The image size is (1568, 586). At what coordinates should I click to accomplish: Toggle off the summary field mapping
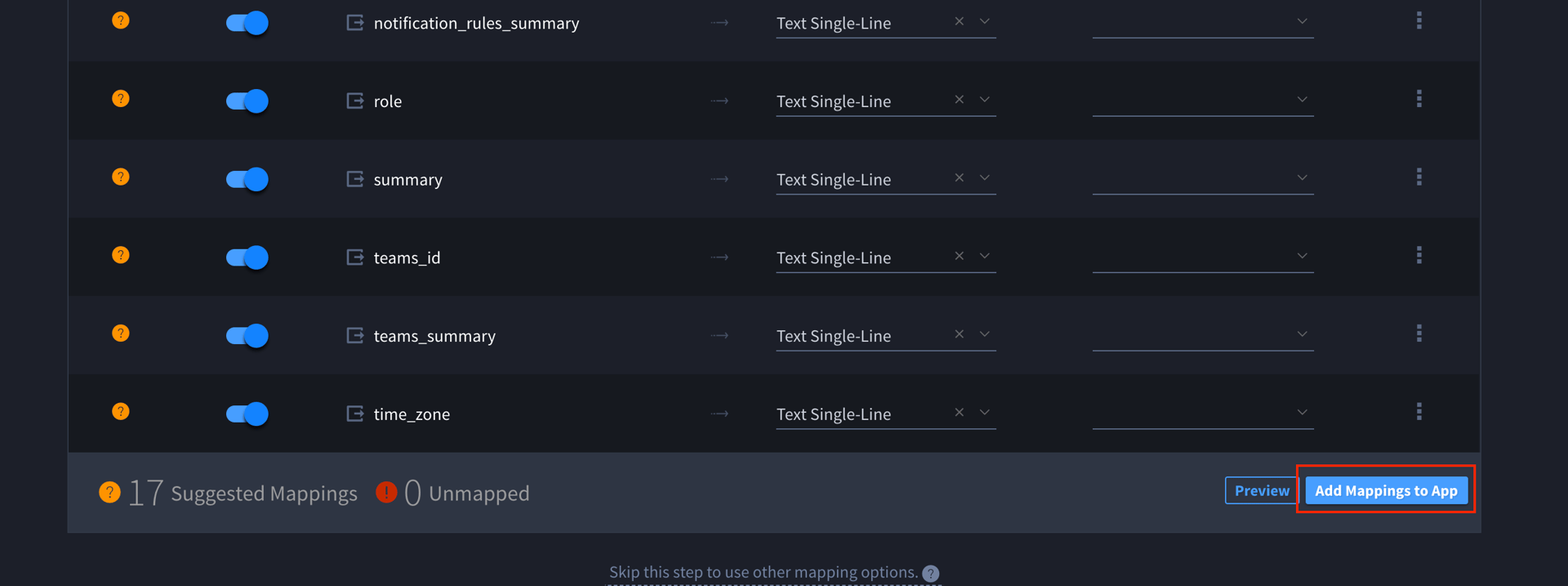[x=247, y=179]
